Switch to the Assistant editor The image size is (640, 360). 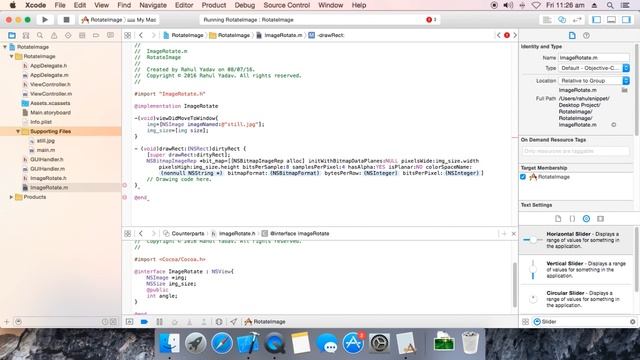click(562, 20)
